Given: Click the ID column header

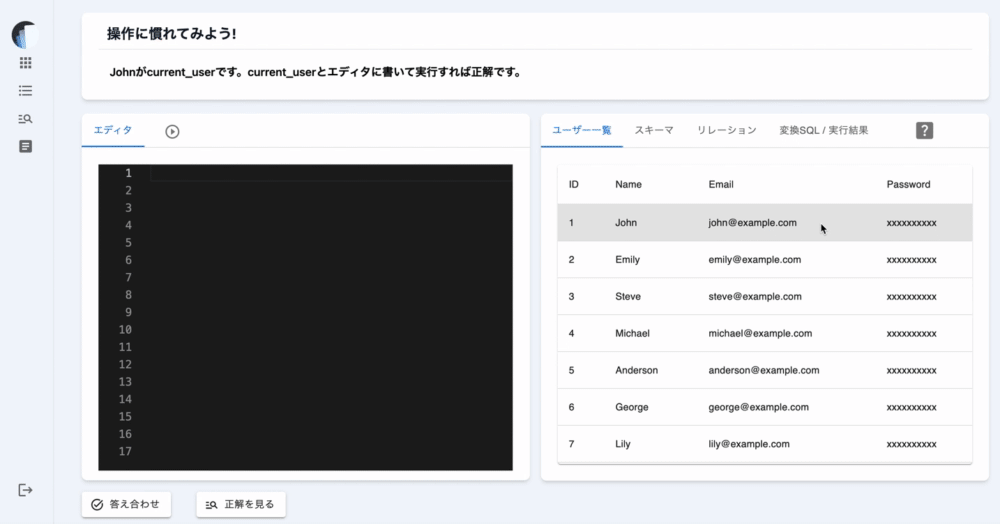Looking at the screenshot, I should 573,184.
